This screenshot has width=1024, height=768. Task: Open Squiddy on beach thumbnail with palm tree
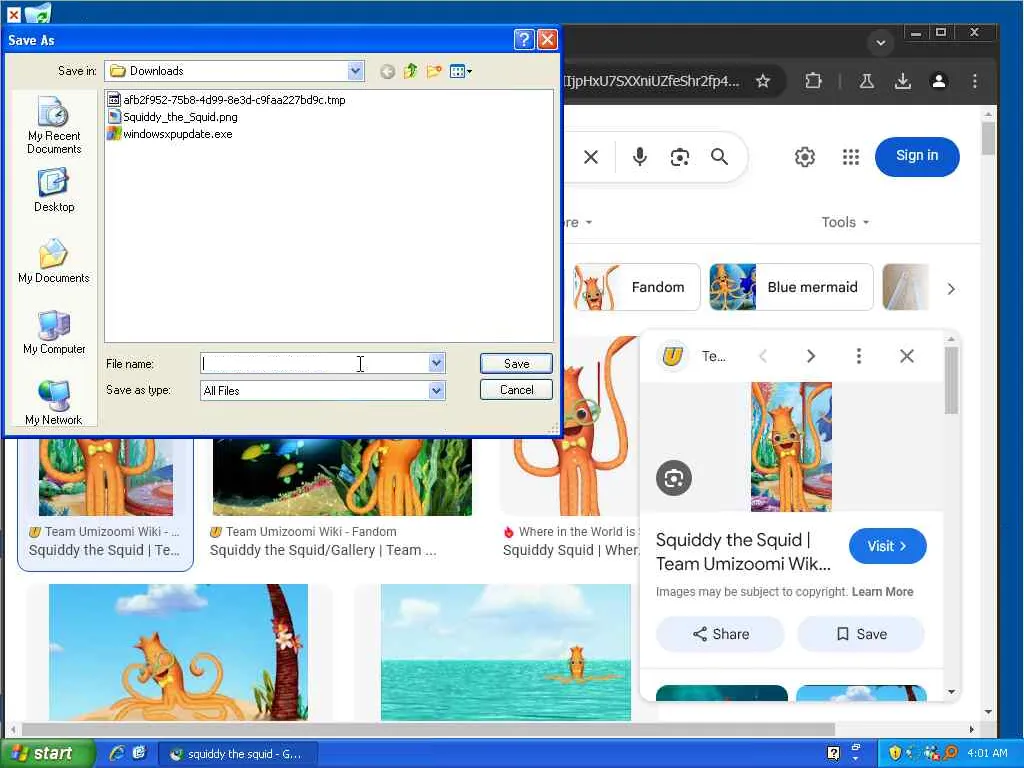tap(178, 652)
